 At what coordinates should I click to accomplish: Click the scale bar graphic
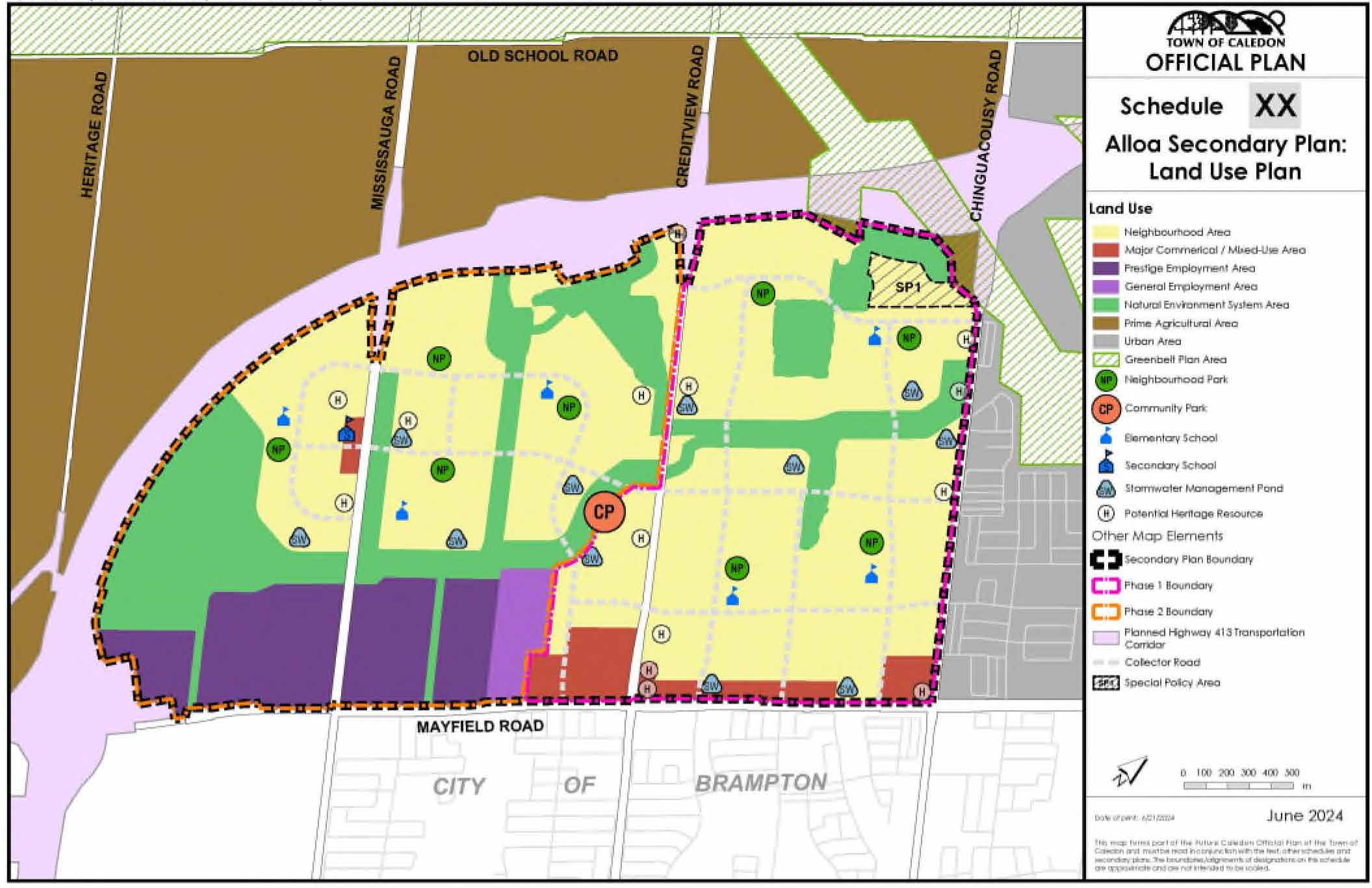1237,786
